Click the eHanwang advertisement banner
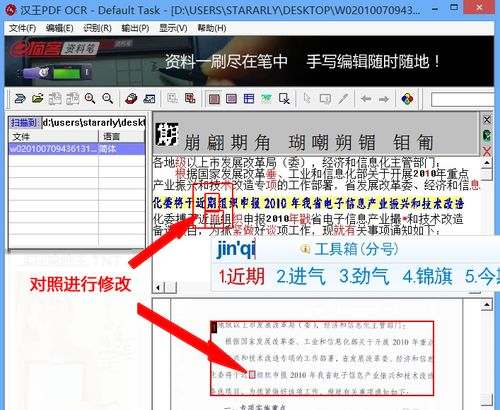Image resolution: width=500 pixels, height=410 pixels. [x=249, y=61]
